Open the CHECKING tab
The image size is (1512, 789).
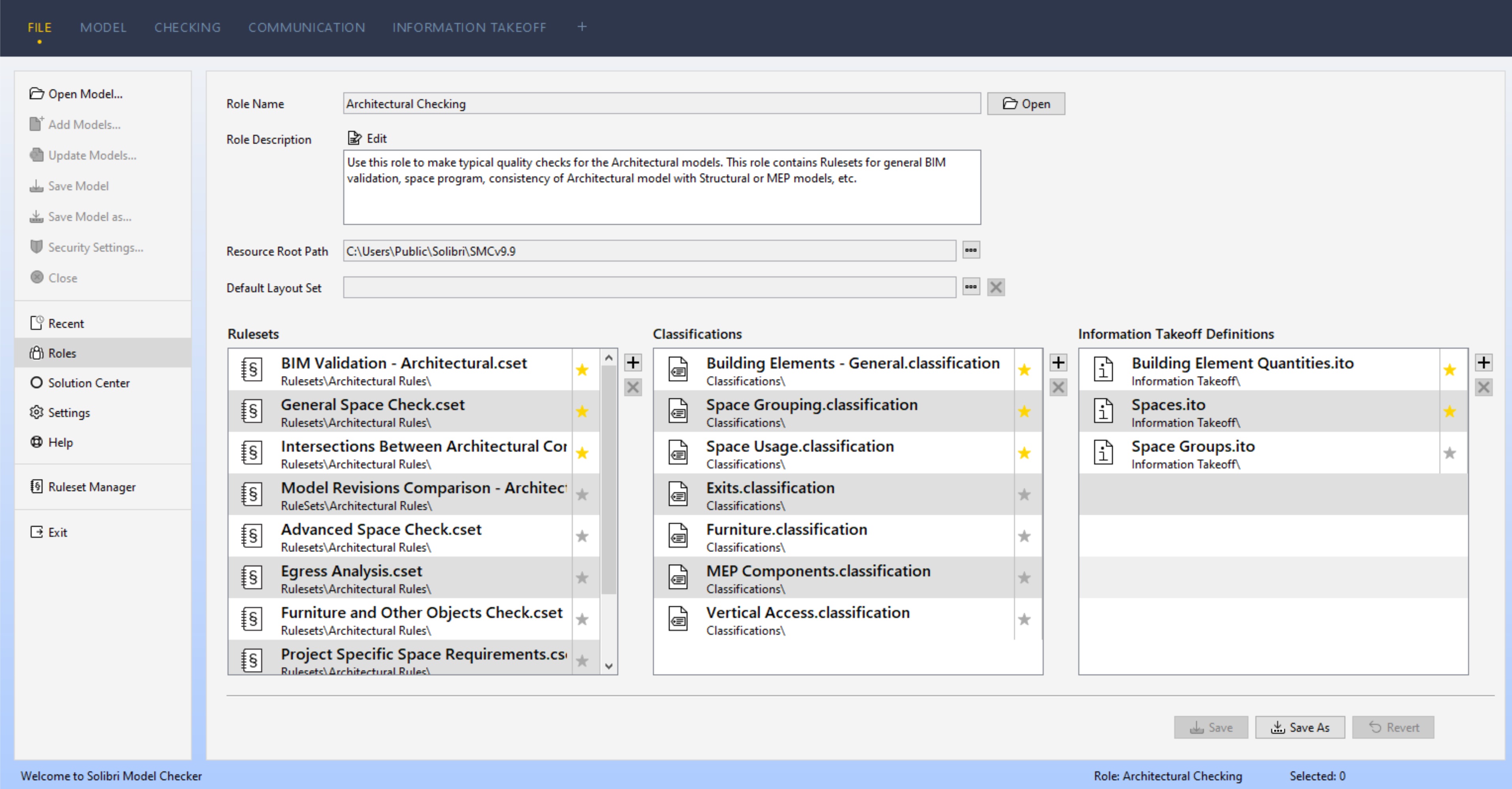187,28
